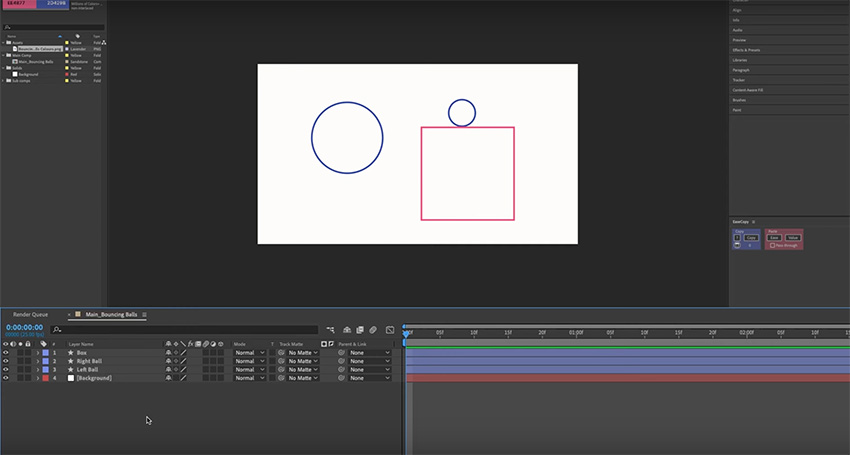Open the Align panel
This screenshot has height=455, width=850.
coord(737,10)
